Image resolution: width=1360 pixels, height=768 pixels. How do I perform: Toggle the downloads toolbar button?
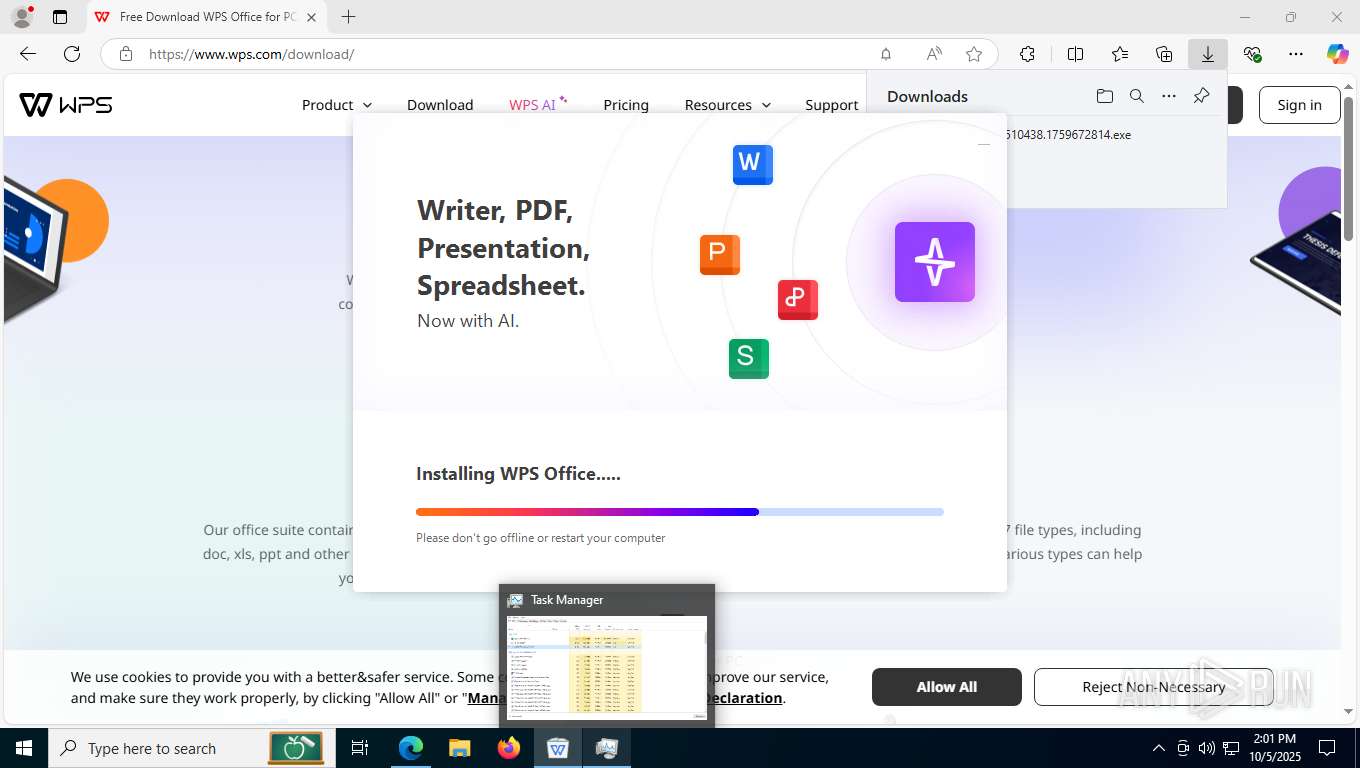point(1208,54)
